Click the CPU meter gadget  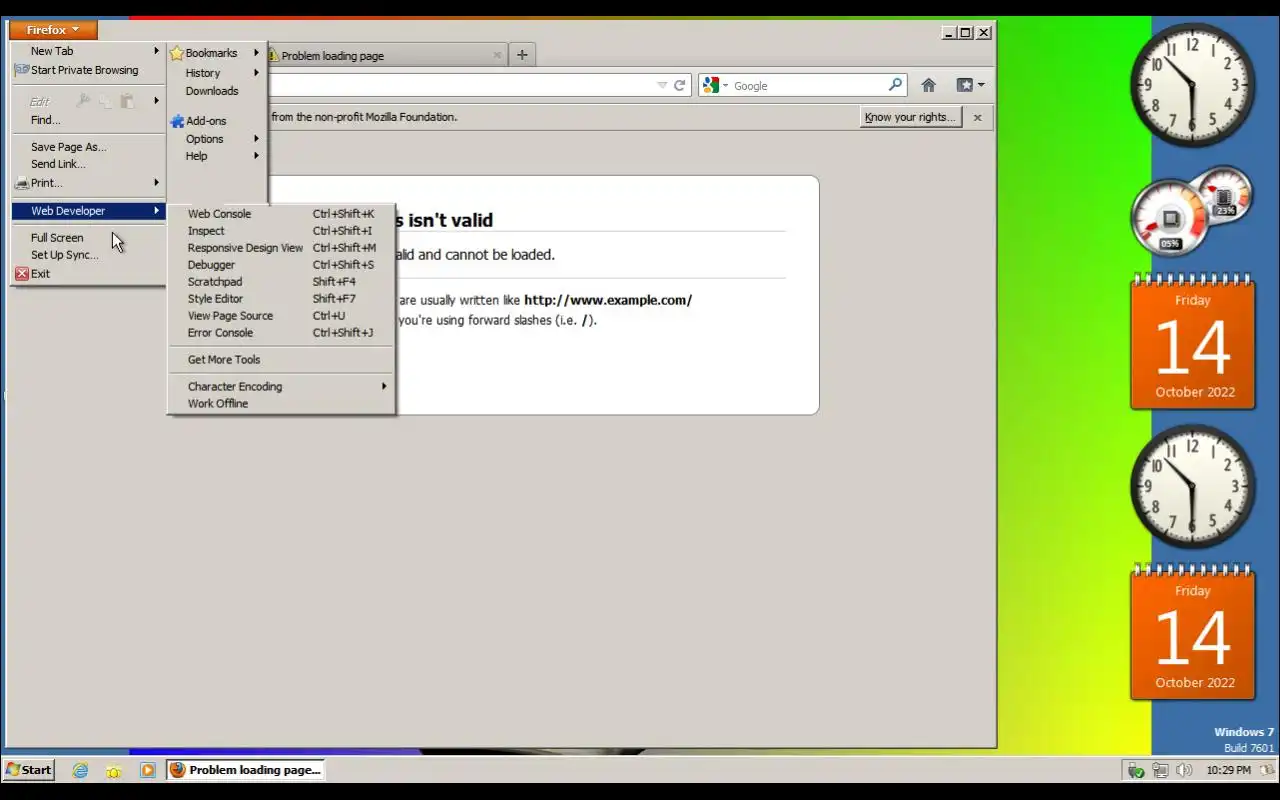coord(1190,211)
